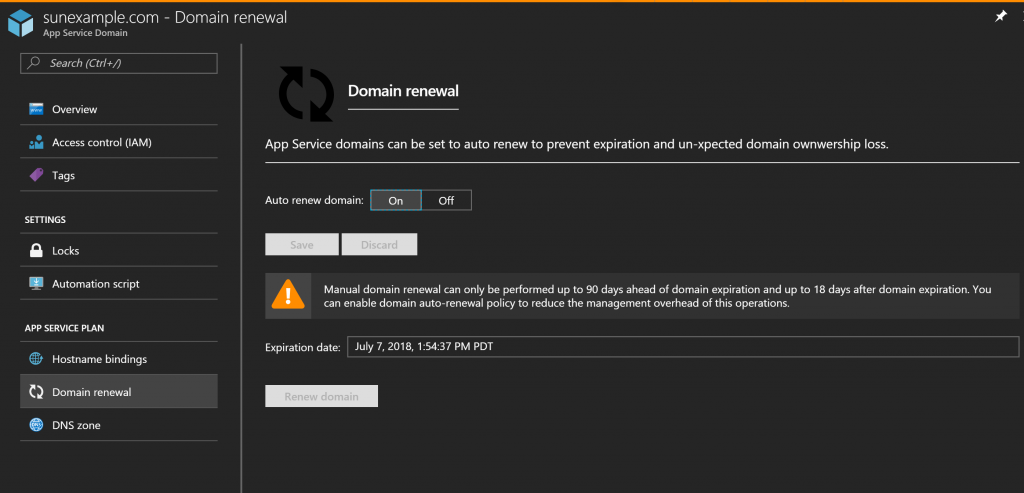Open Hostname bindings using globe icon
The height and width of the screenshot is (493, 1024).
click(36, 359)
